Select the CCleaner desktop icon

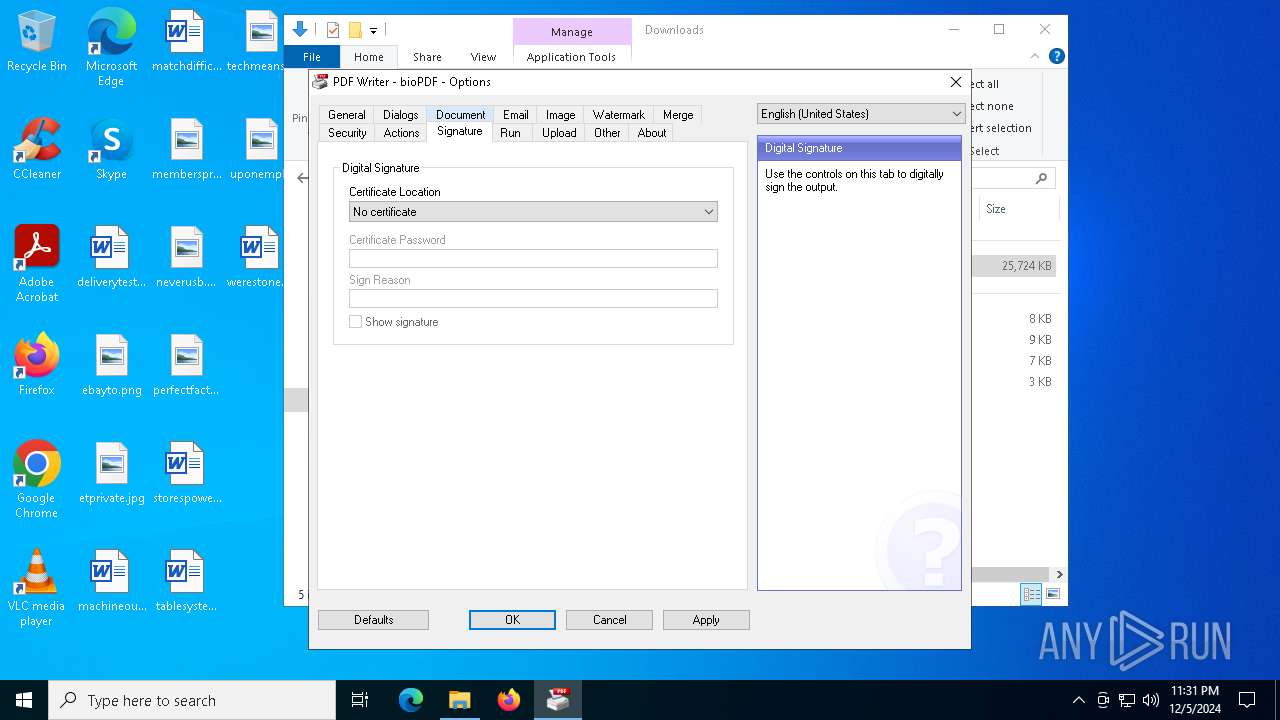(x=37, y=149)
